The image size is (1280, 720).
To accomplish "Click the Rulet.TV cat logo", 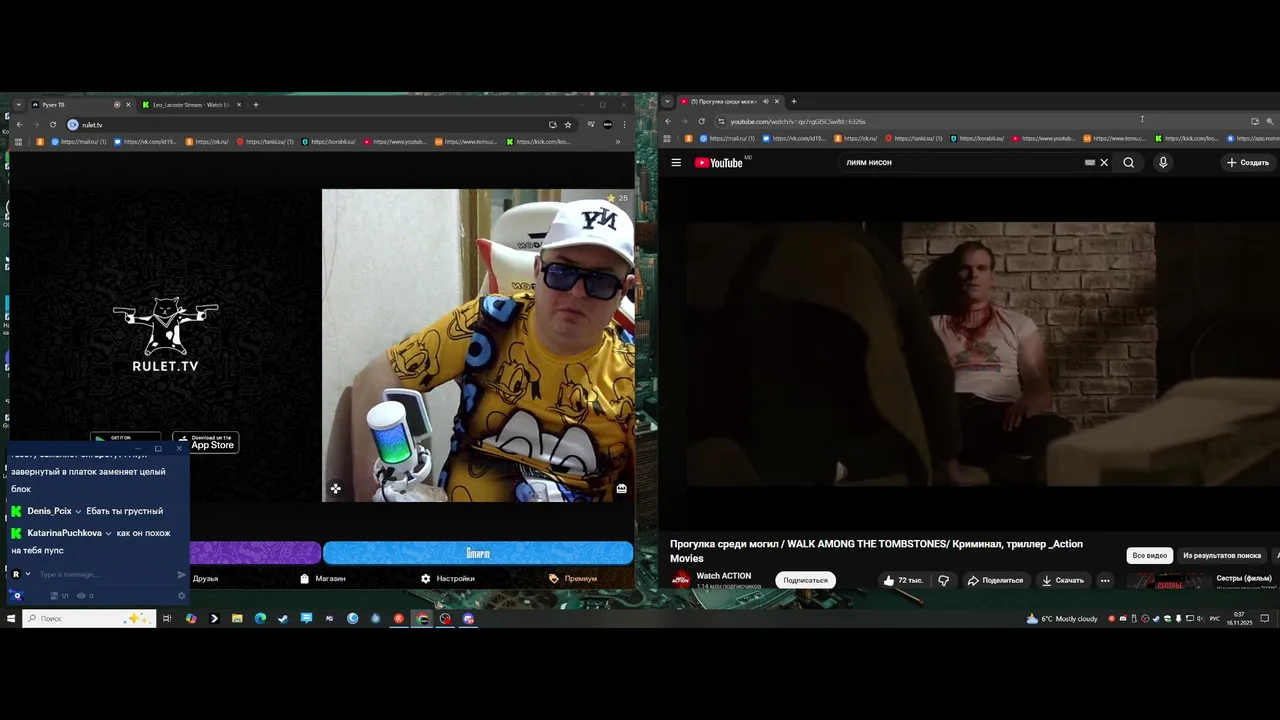I will (165, 334).
